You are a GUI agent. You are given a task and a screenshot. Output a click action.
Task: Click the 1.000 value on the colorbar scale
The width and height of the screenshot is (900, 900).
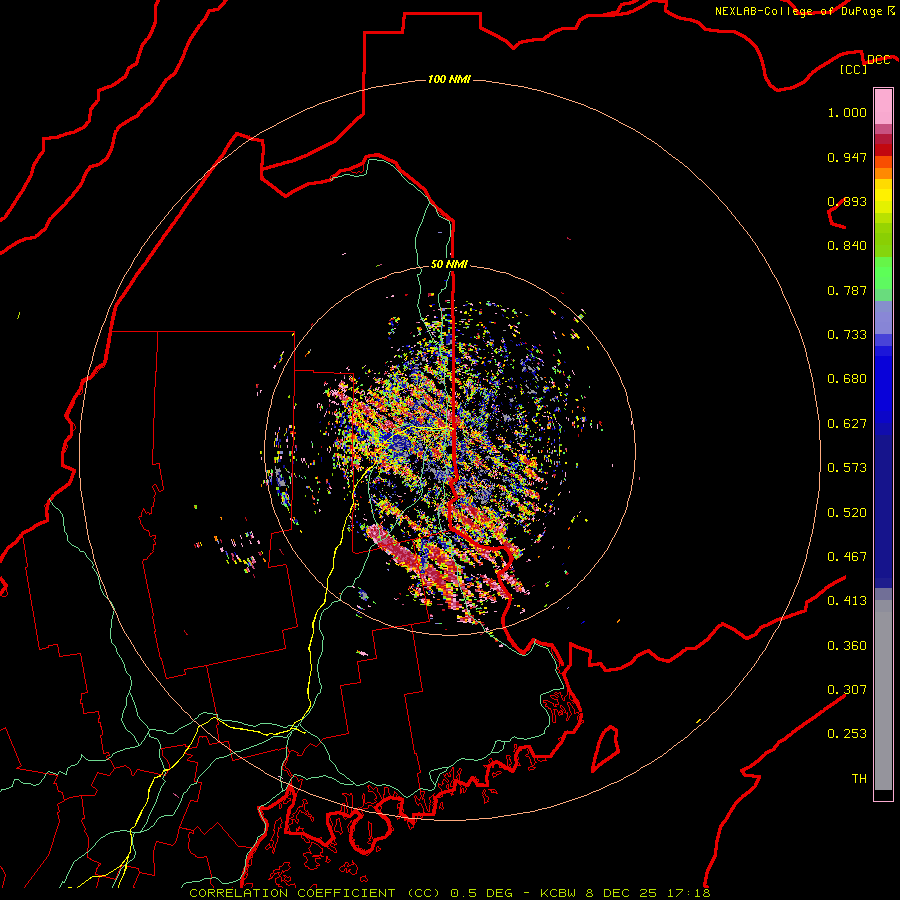847,112
